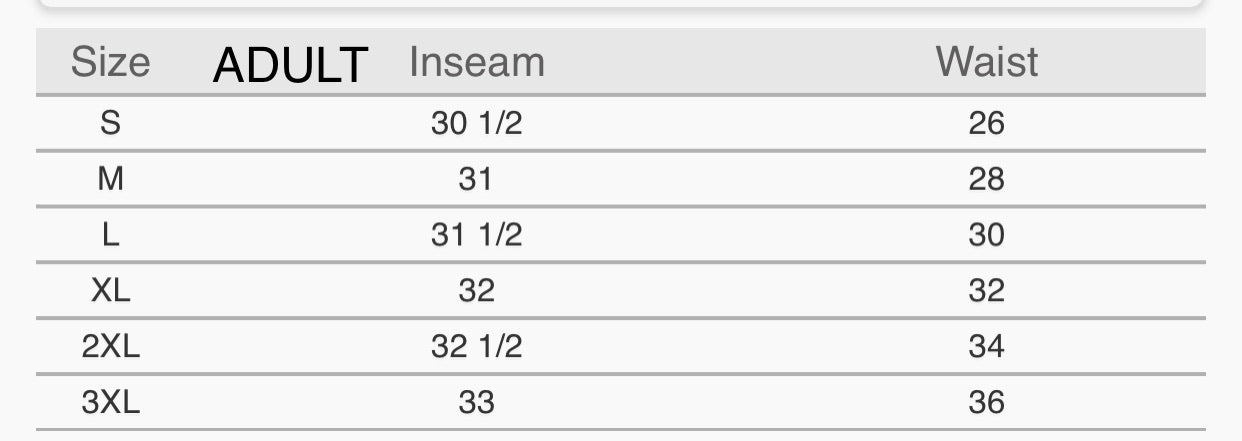The width and height of the screenshot is (1242, 441).
Task: Select the L size row label
Action: point(110,235)
